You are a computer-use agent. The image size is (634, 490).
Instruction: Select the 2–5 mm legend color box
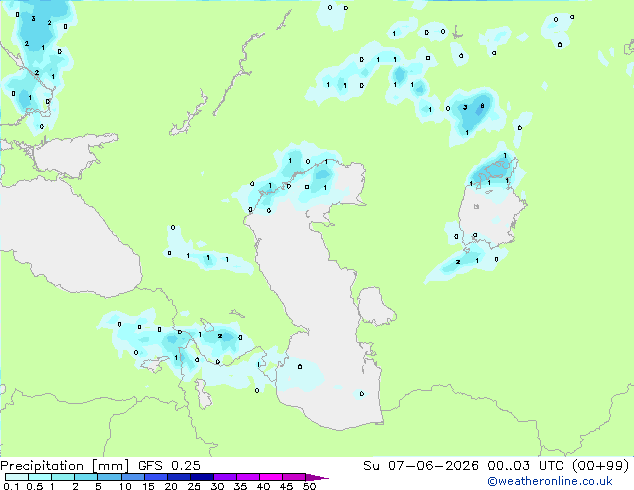(x=86, y=477)
